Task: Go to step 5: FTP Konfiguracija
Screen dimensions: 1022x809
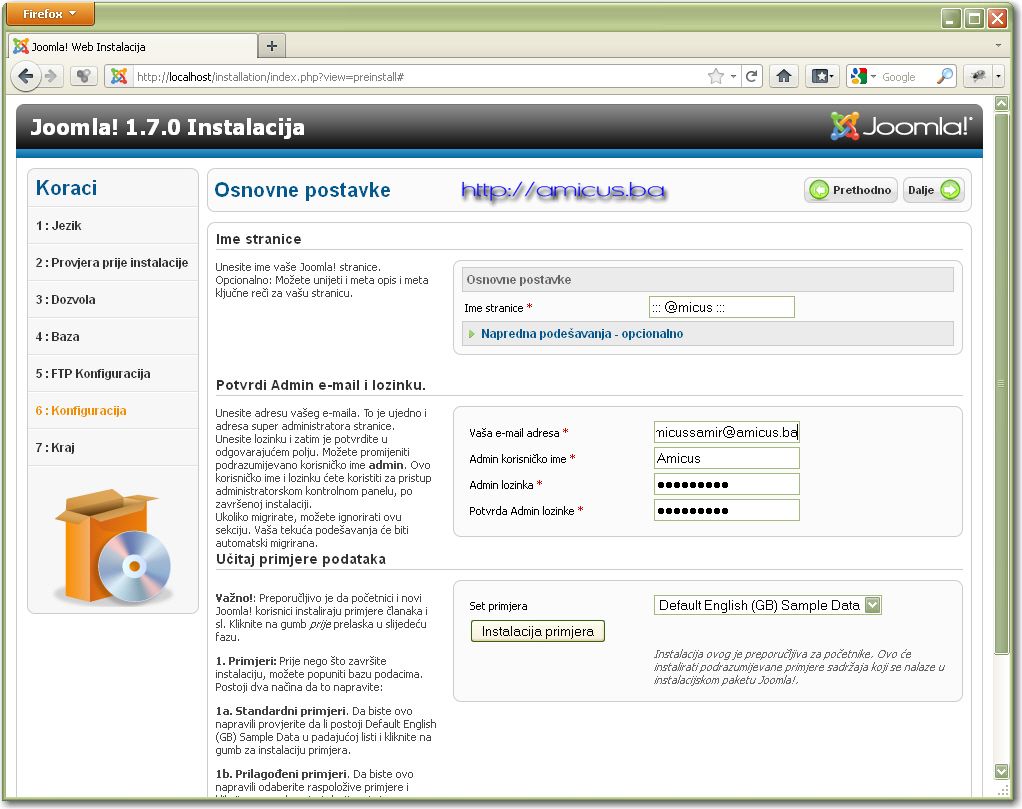Action: 93,374
